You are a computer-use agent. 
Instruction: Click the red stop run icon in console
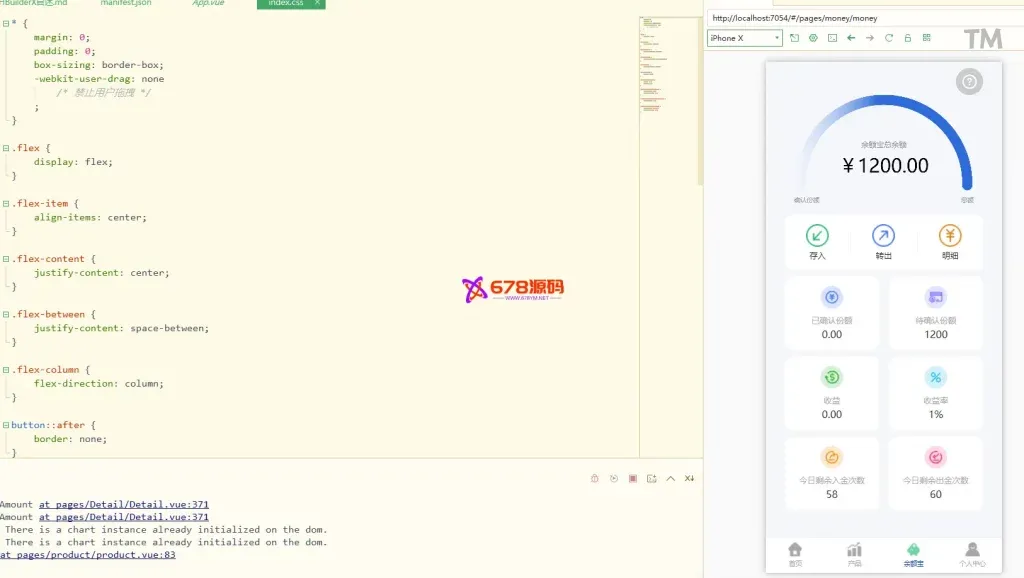pos(632,479)
